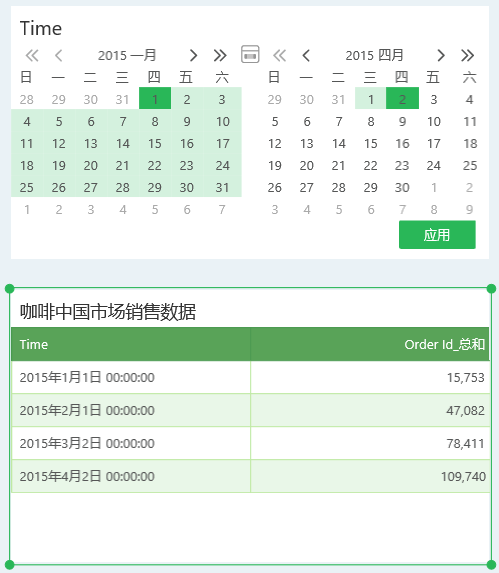This screenshot has width=499, height=573.
Task: Select January 1 start date
Action: 155,98
